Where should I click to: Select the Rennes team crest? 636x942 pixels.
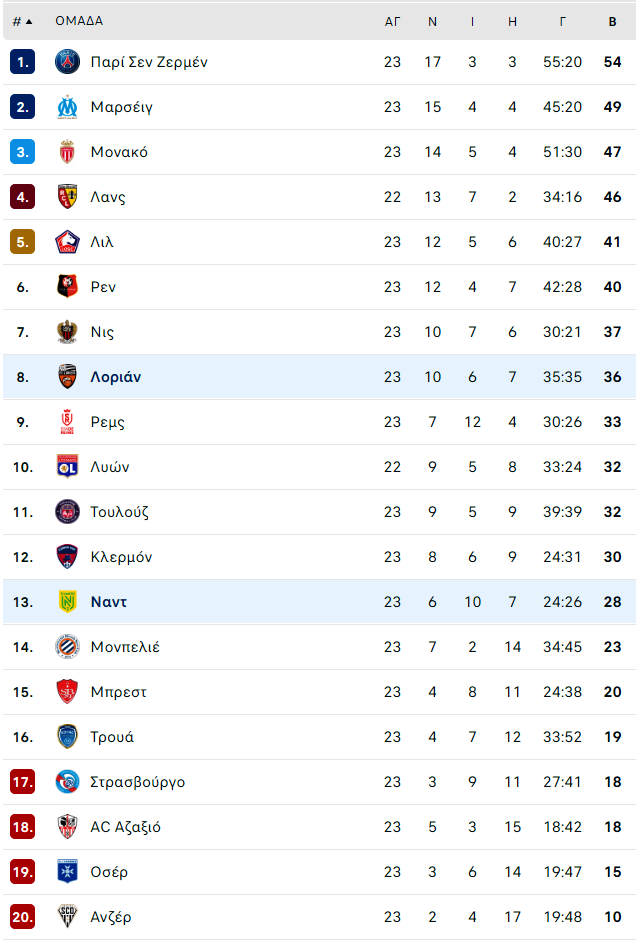tap(67, 287)
